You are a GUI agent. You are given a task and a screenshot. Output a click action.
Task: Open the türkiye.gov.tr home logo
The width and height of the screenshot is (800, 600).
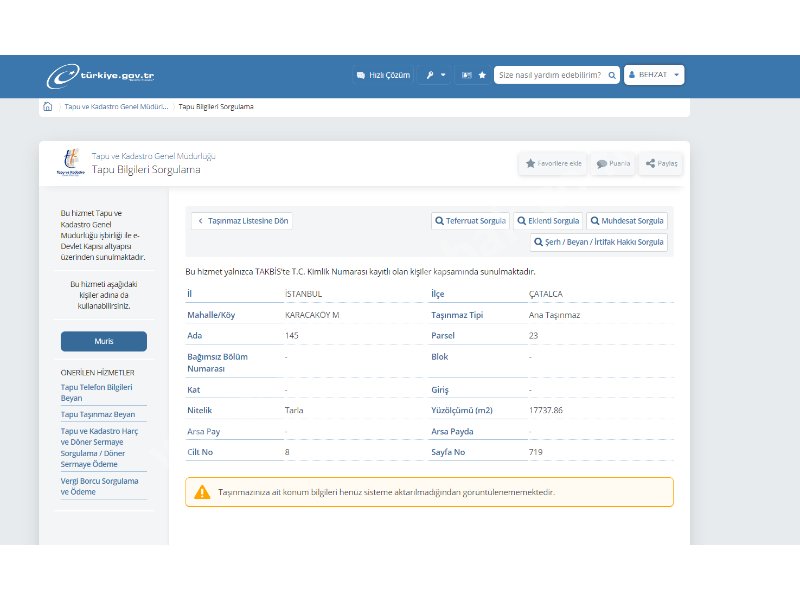click(101, 76)
